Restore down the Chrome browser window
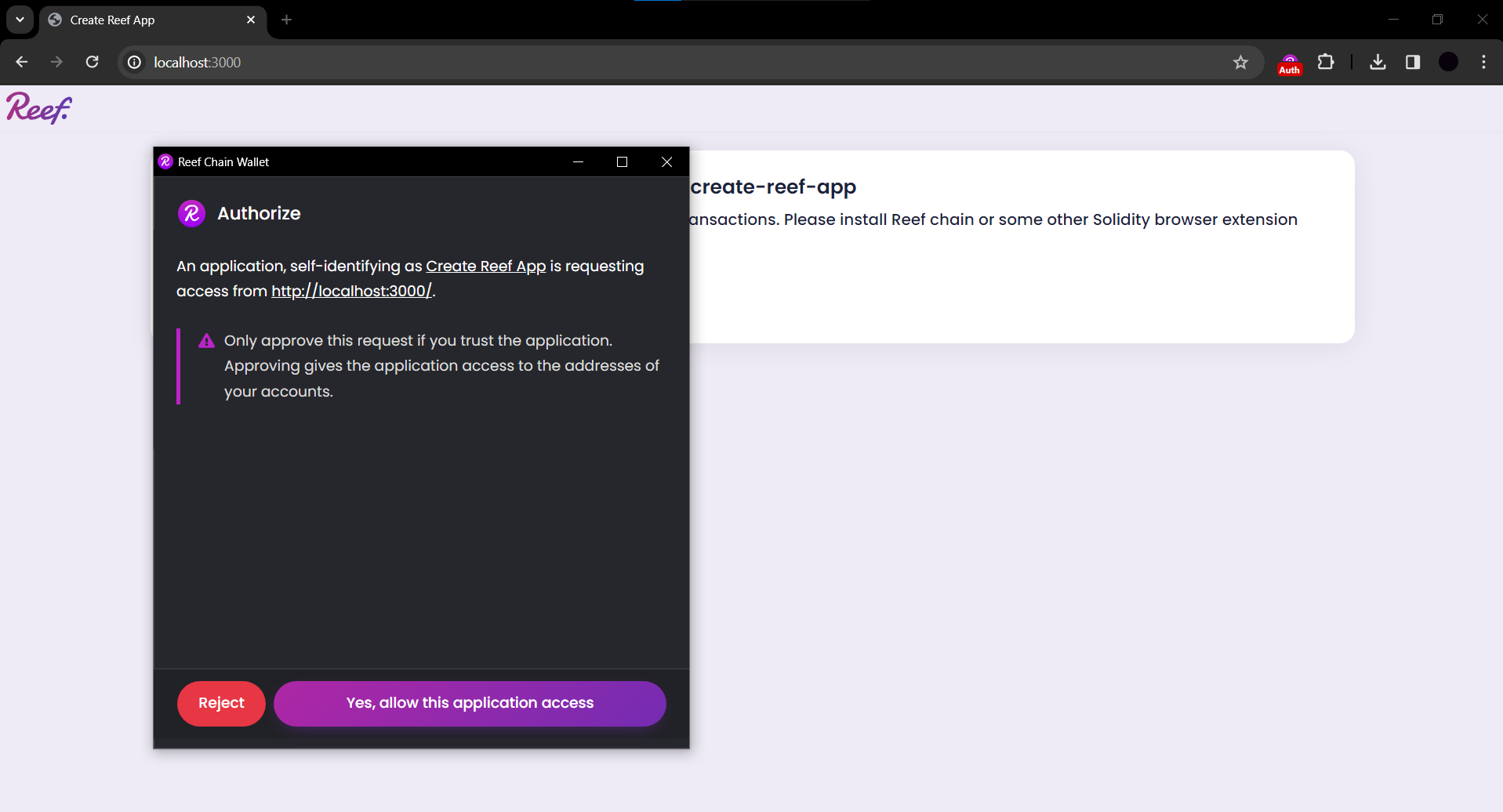This screenshot has height=812, width=1503. point(1437,20)
